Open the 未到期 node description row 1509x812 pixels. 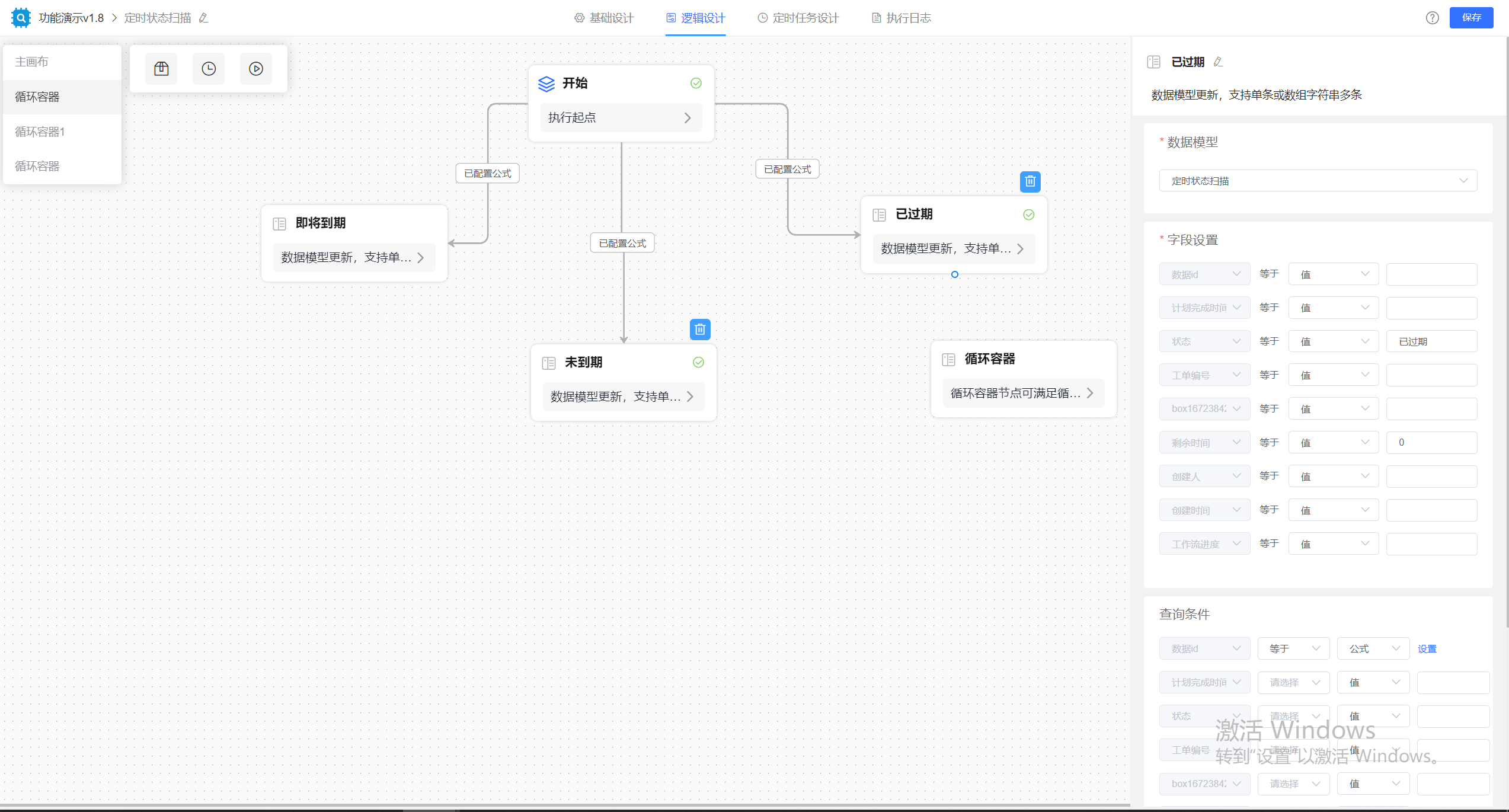(x=623, y=397)
